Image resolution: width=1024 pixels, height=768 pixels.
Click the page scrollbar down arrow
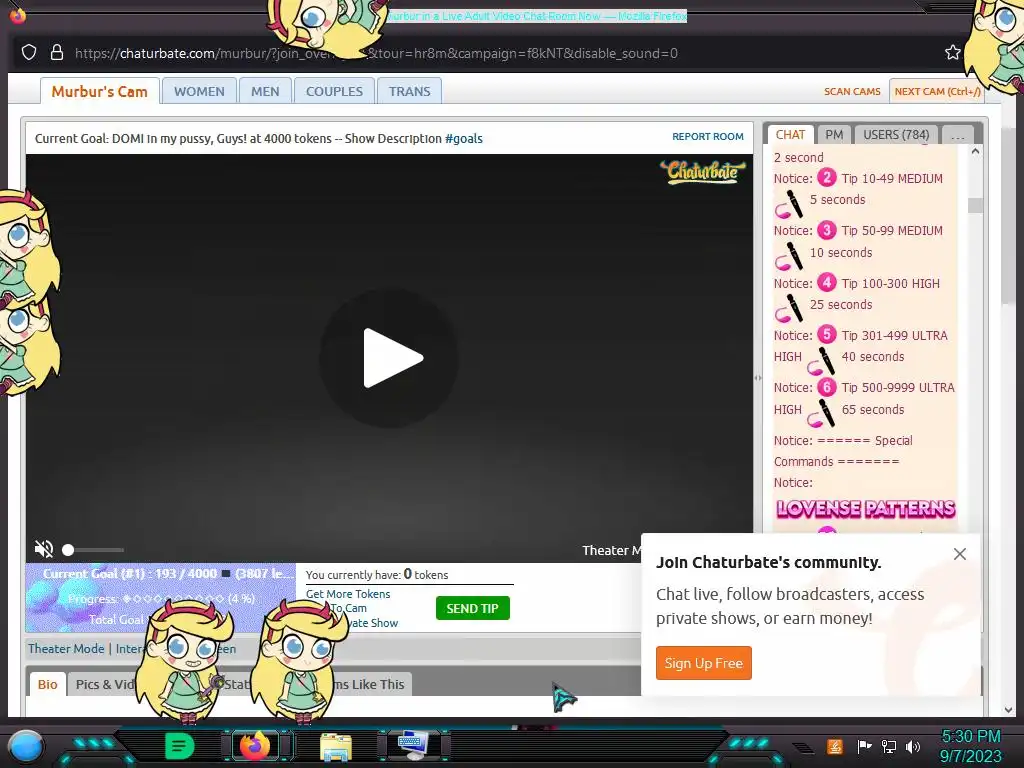pos(1008,709)
